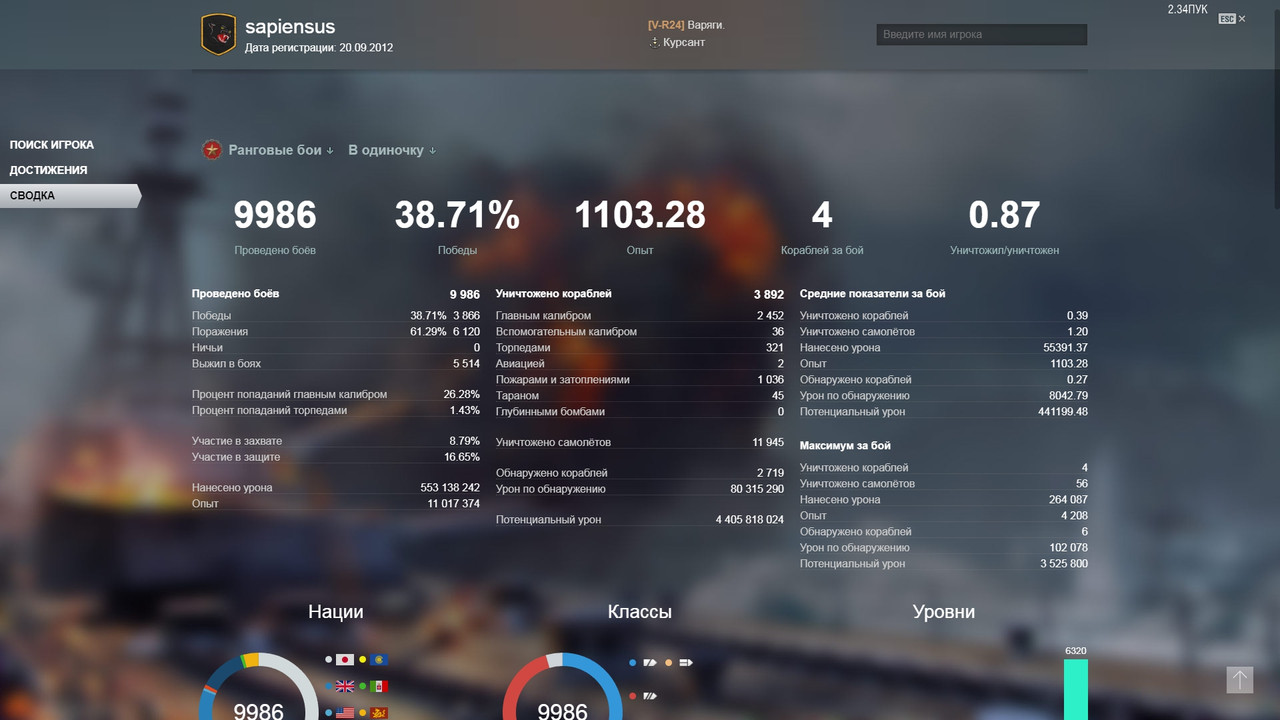Click the blue-dot ship class icon
This screenshot has height=720, width=1280.
click(x=650, y=662)
